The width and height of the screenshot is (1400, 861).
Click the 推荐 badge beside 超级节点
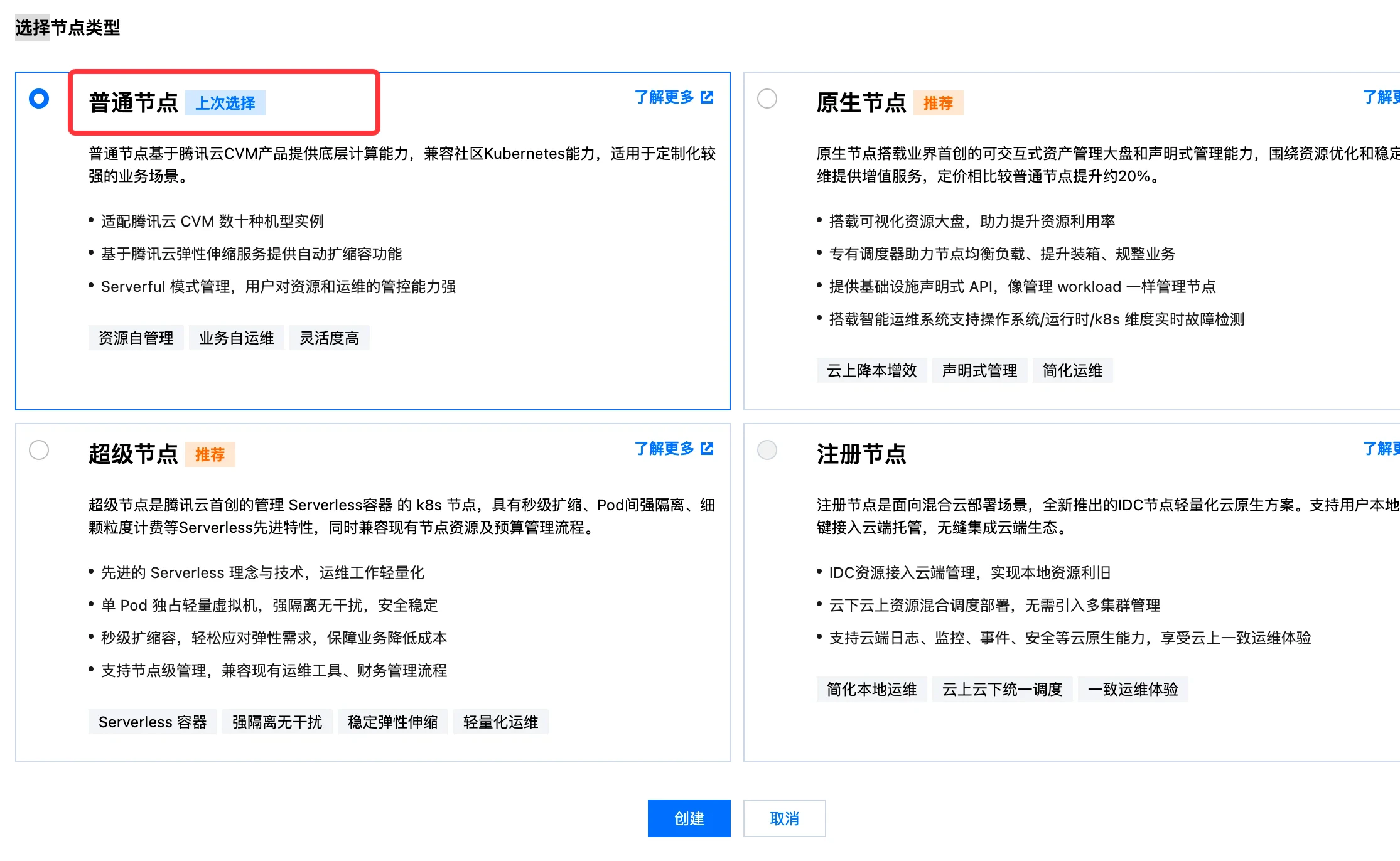210,454
